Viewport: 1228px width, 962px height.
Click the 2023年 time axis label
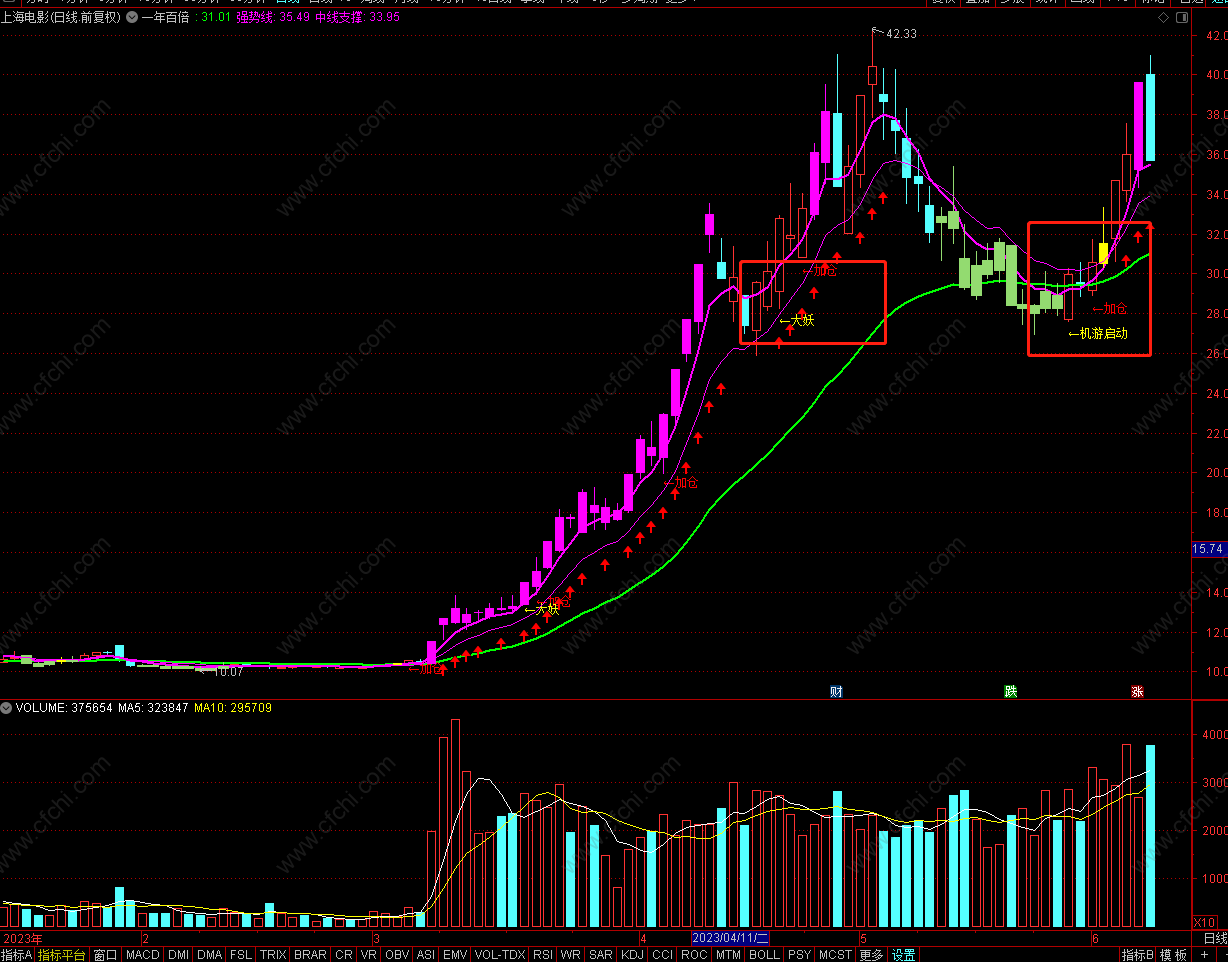tap(22, 938)
